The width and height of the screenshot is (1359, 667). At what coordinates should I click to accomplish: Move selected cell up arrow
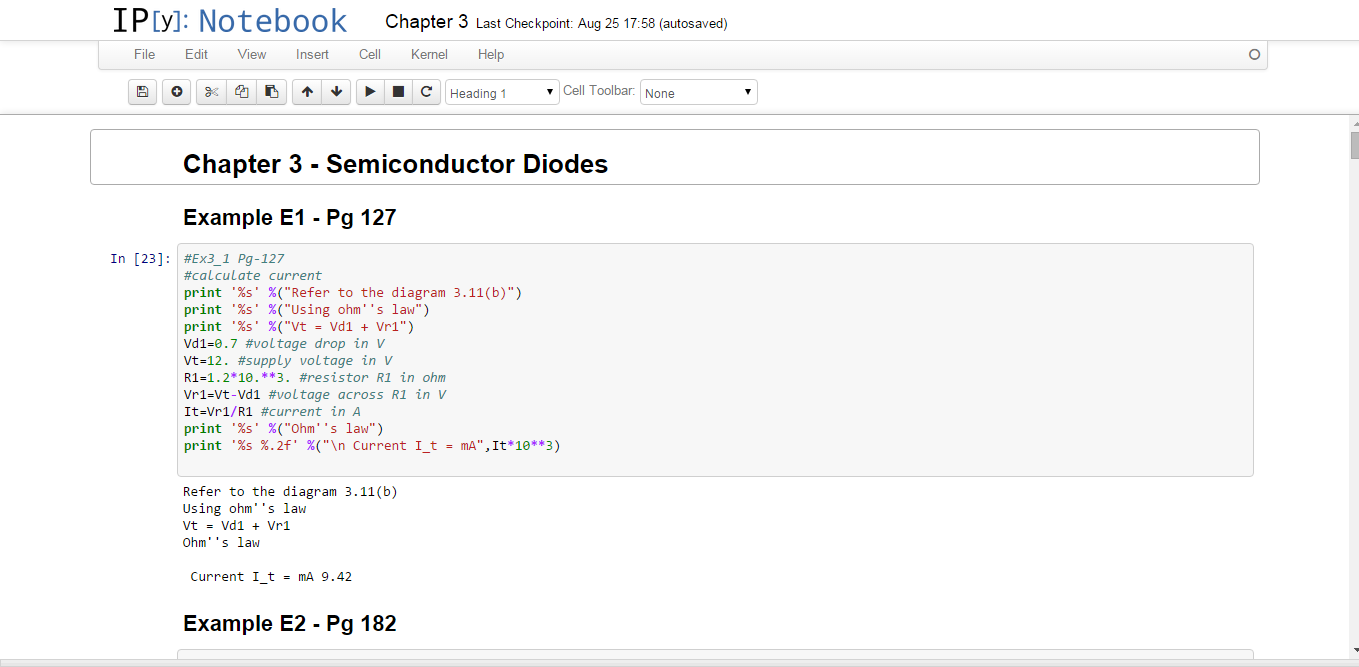(307, 92)
